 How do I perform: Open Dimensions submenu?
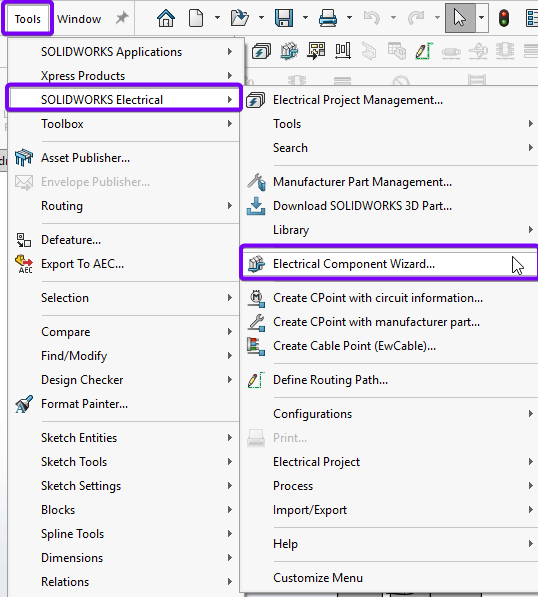tap(123, 558)
